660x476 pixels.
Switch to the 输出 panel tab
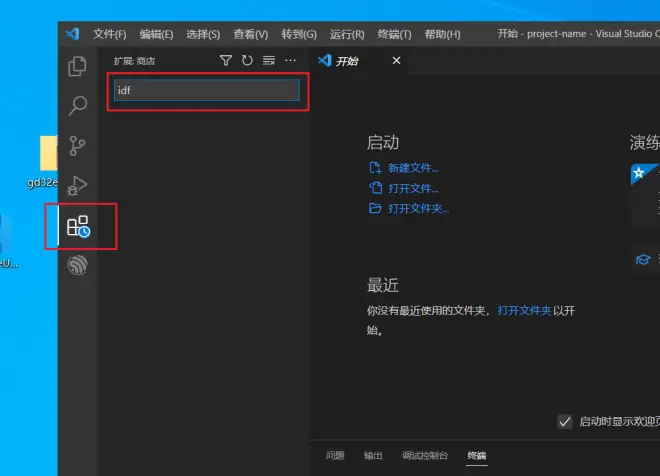click(x=373, y=455)
